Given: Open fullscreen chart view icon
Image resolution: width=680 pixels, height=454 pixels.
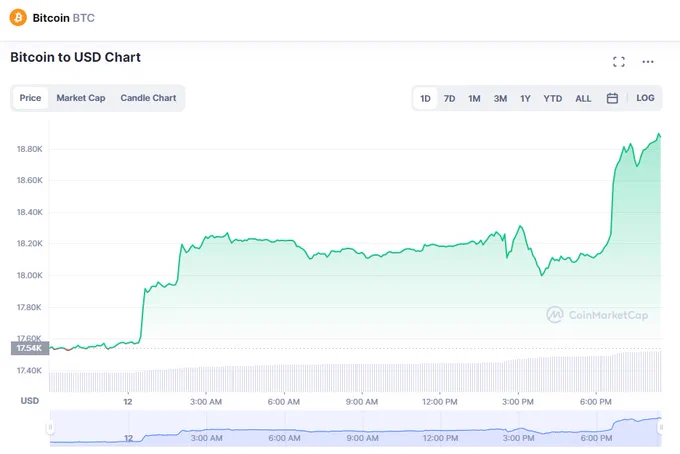Looking at the screenshot, I should point(619,62).
